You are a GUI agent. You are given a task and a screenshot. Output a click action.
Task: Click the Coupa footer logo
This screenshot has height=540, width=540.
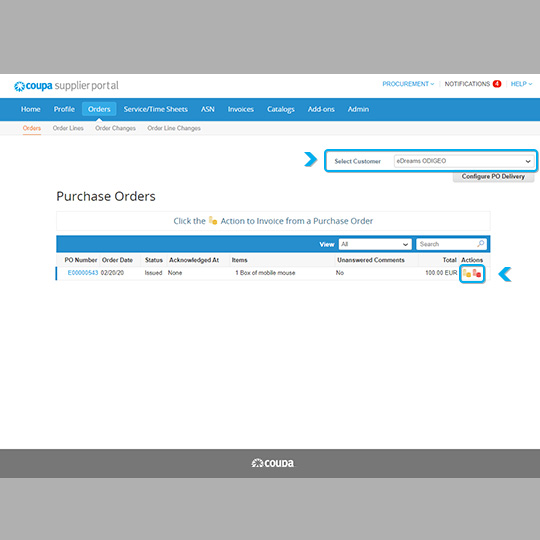point(273,463)
